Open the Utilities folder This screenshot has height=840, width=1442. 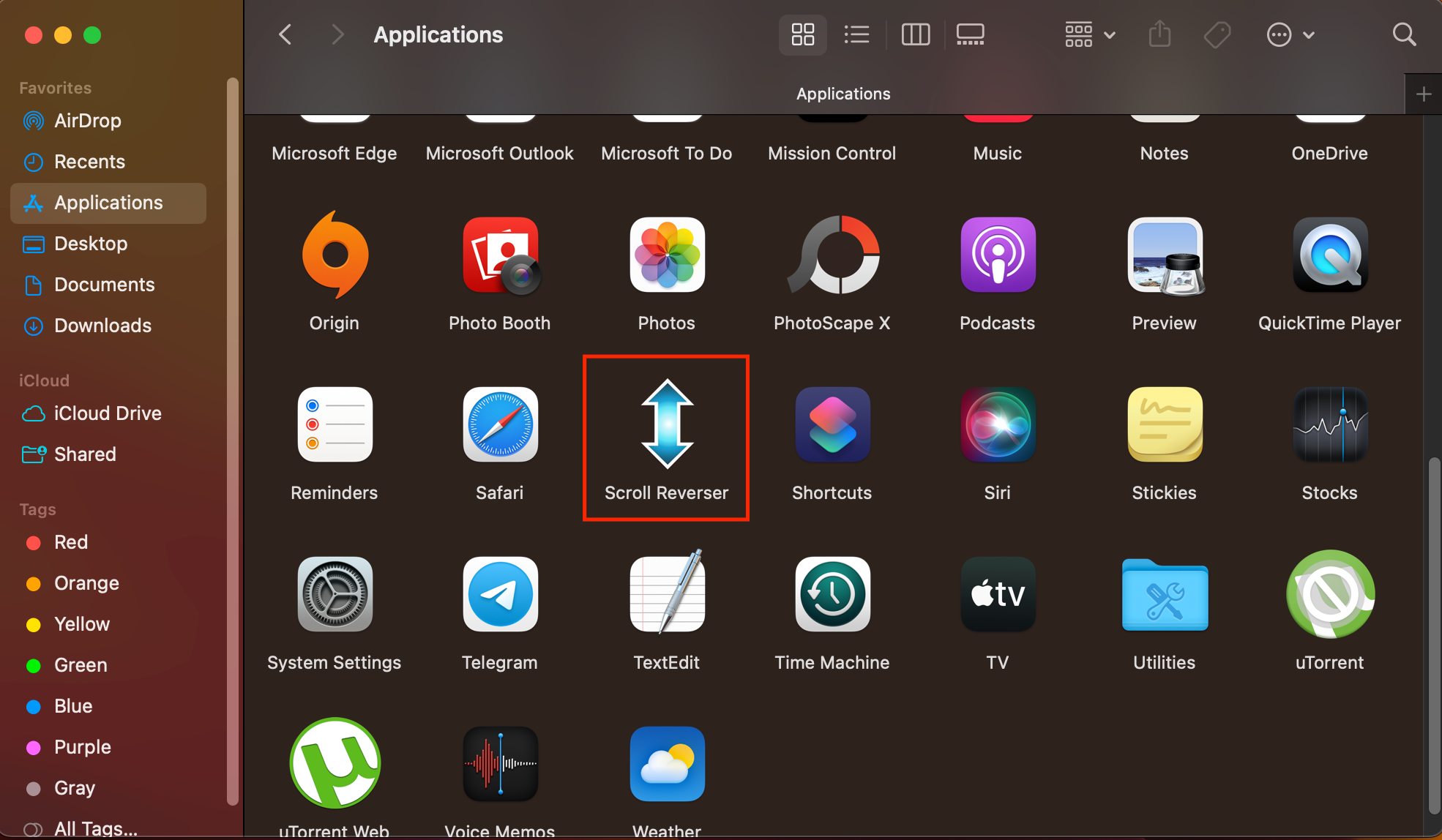pos(1165,595)
